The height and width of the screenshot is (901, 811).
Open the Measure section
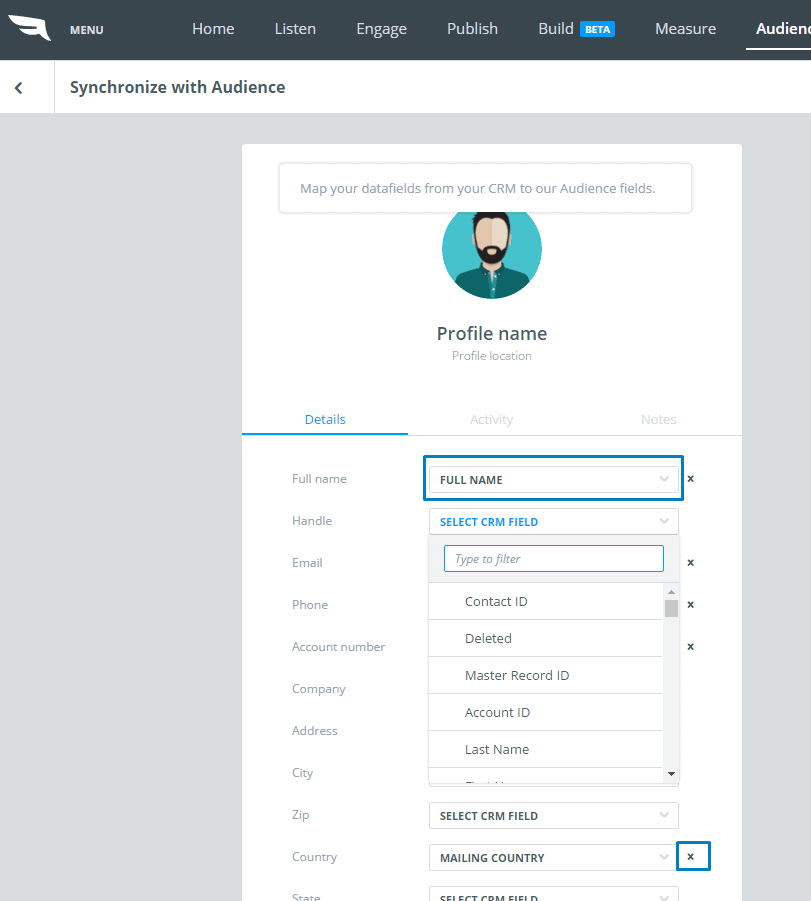(x=686, y=29)
